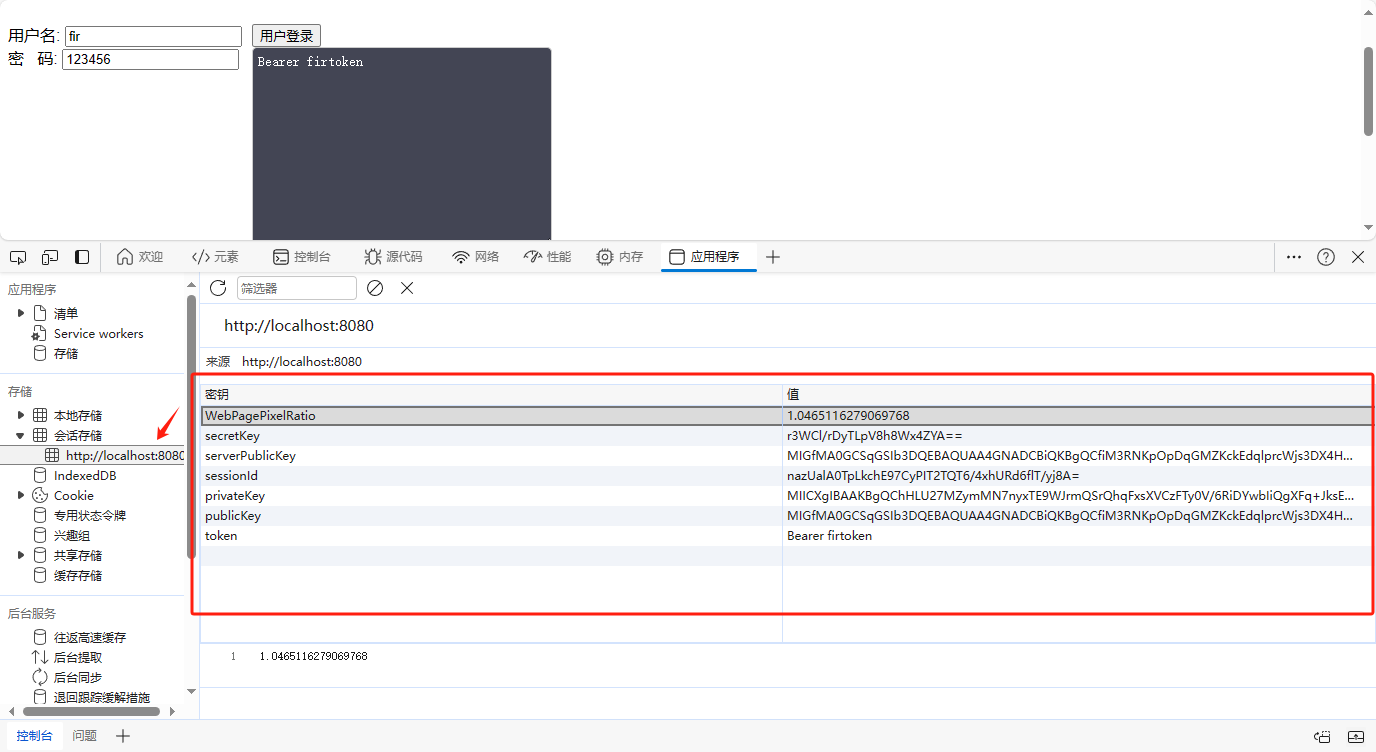The image size is (1376, 752).
Task: Select 兴趣组 in sidebar
Action: tap(72, 535)
